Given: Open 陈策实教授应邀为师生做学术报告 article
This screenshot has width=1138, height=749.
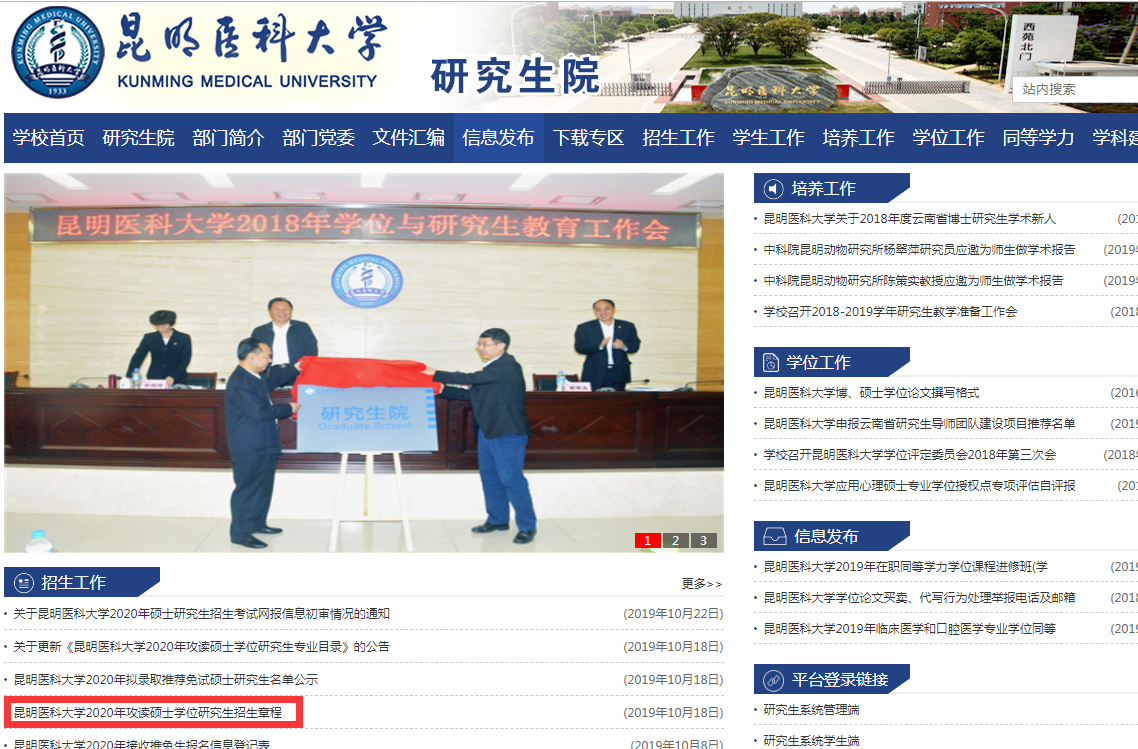Looking at the screenshot, I should [914, 281].
